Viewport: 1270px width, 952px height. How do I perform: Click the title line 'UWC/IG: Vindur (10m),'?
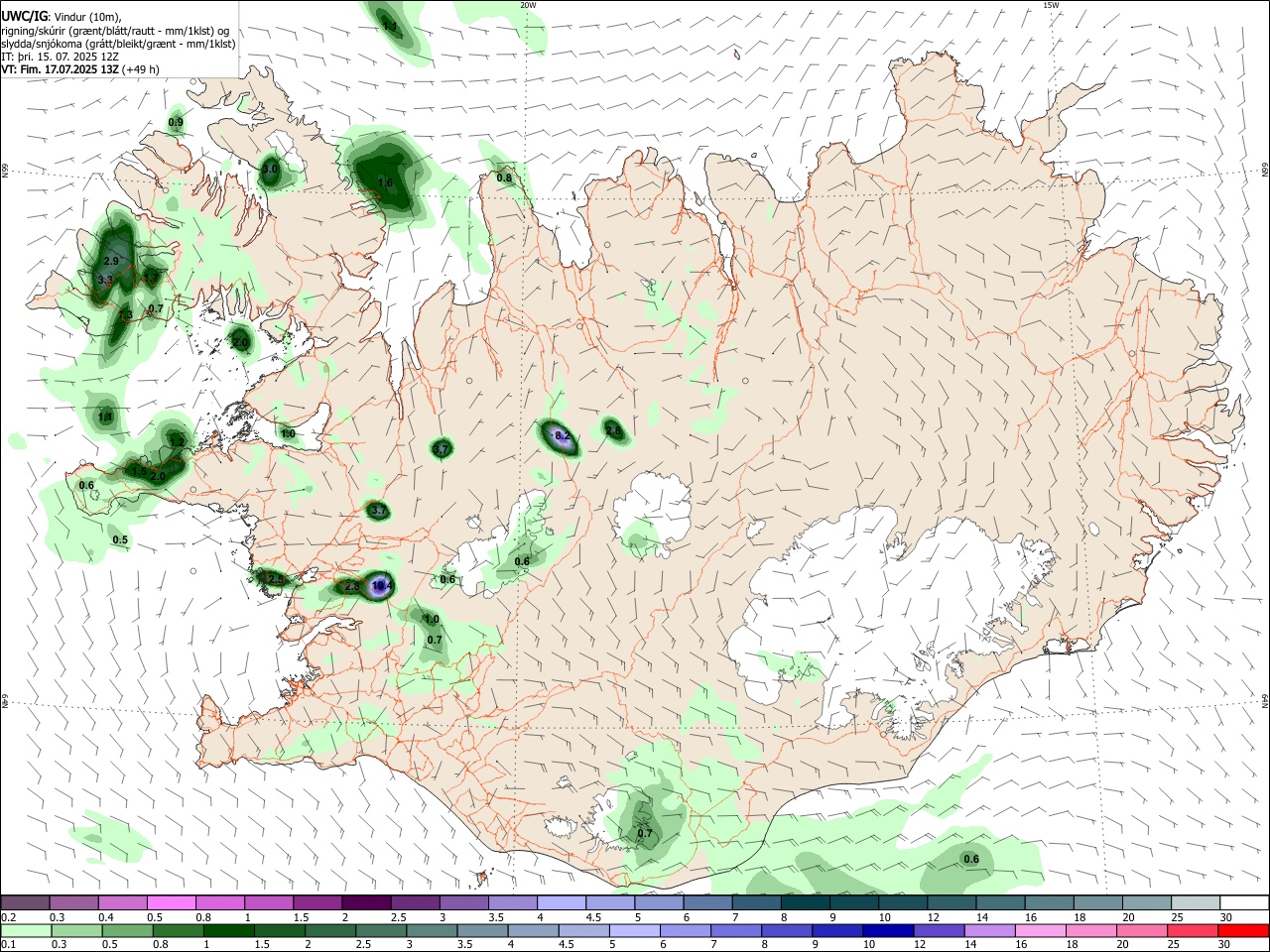pyautogui.click(x=61, y=17)
